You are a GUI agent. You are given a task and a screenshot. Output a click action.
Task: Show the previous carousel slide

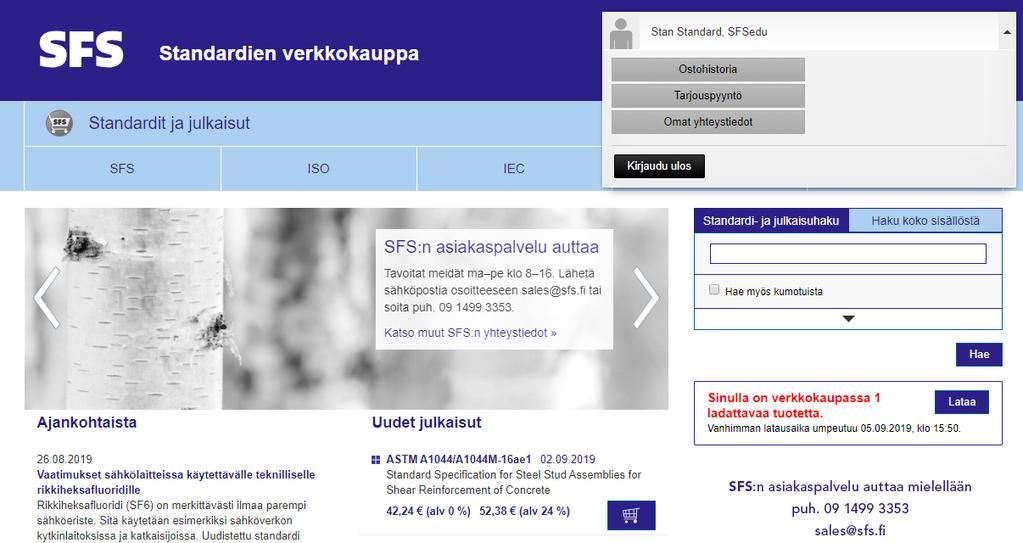point(47,297)
